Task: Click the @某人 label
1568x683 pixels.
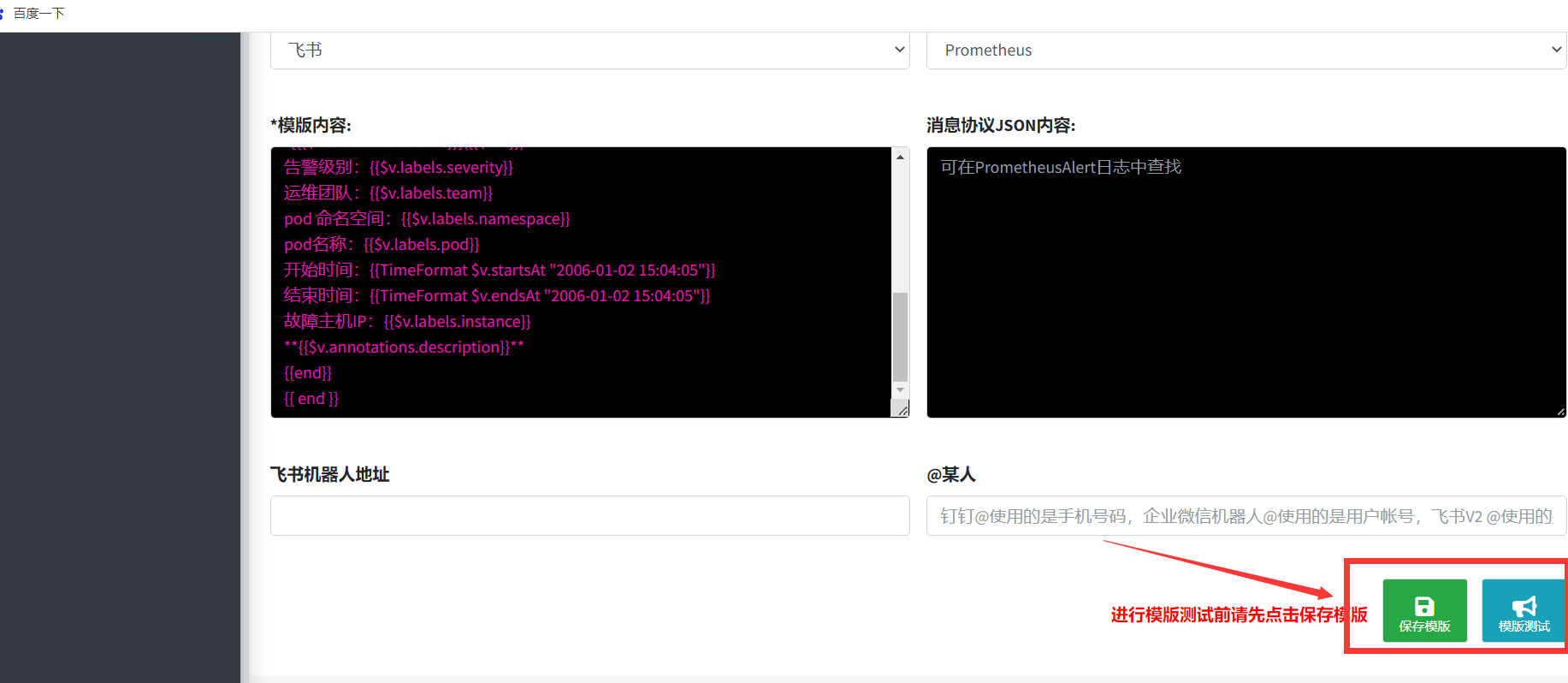Action: pos(951,474)
